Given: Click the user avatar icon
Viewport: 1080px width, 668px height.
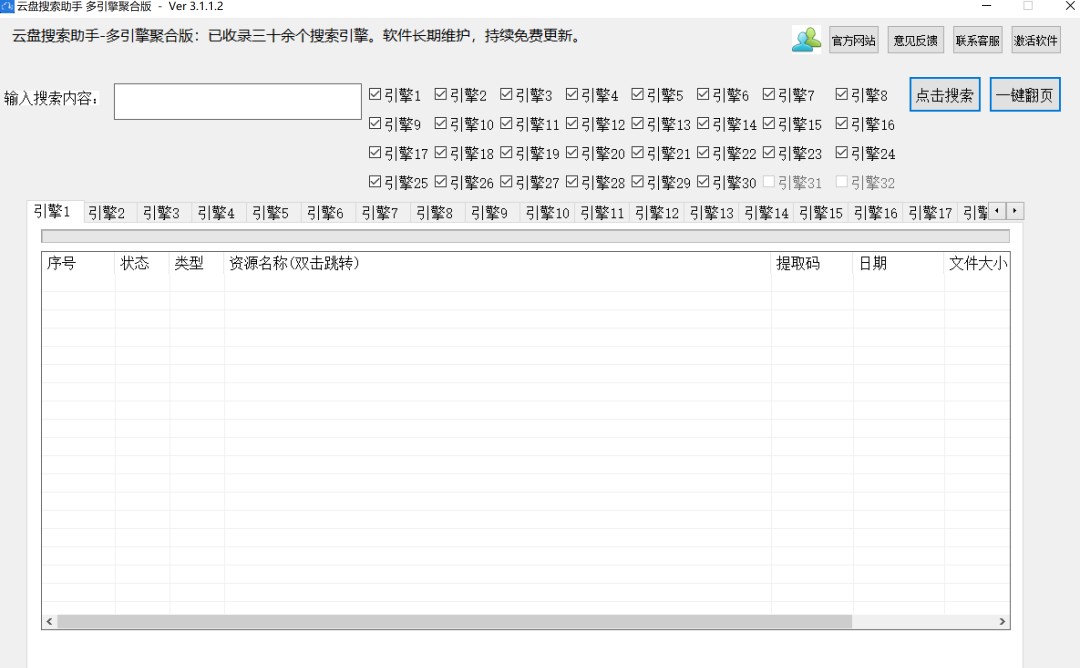Looking at the screenshot, I should pos(806,40).
